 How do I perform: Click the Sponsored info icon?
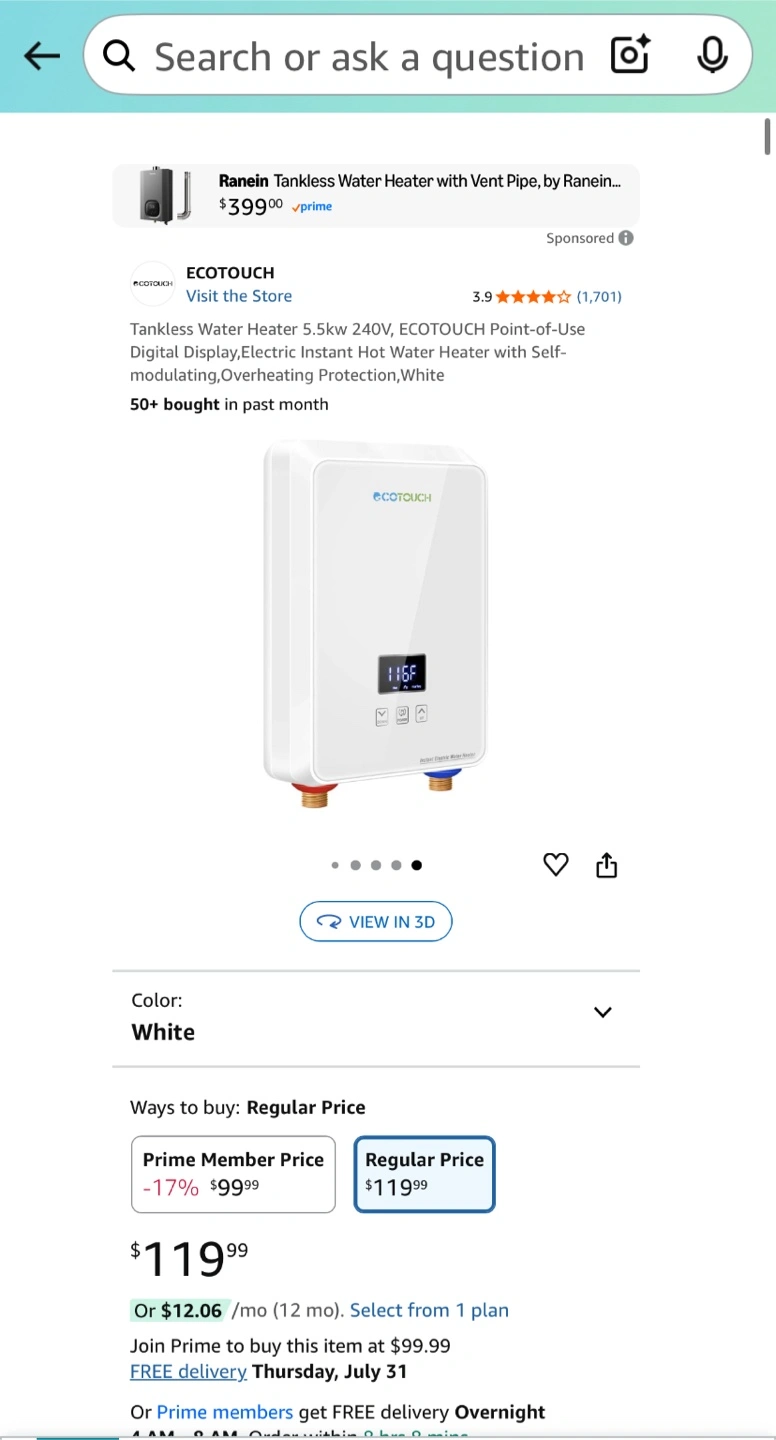pos(626,238)
